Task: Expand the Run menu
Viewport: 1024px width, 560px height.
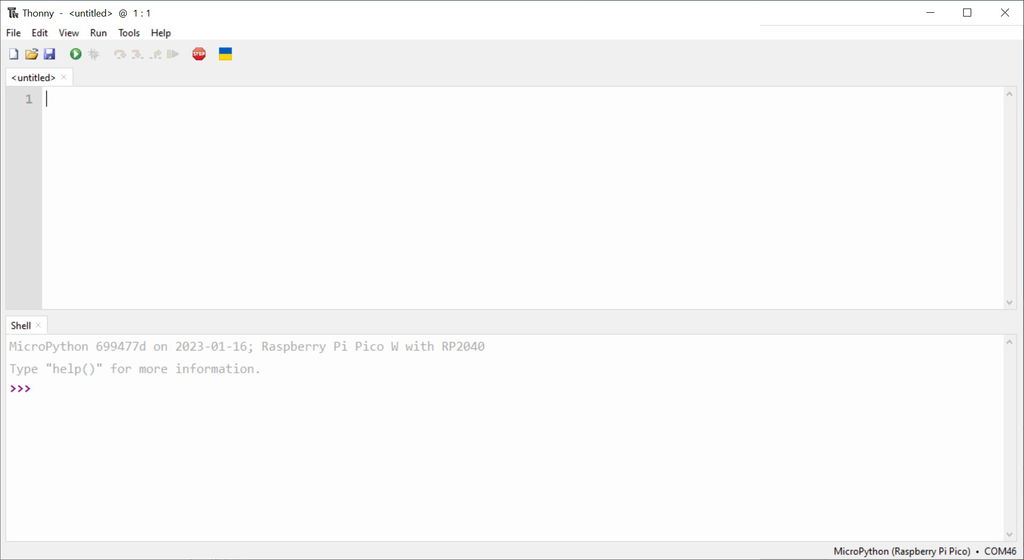Action: pos(98,33)
